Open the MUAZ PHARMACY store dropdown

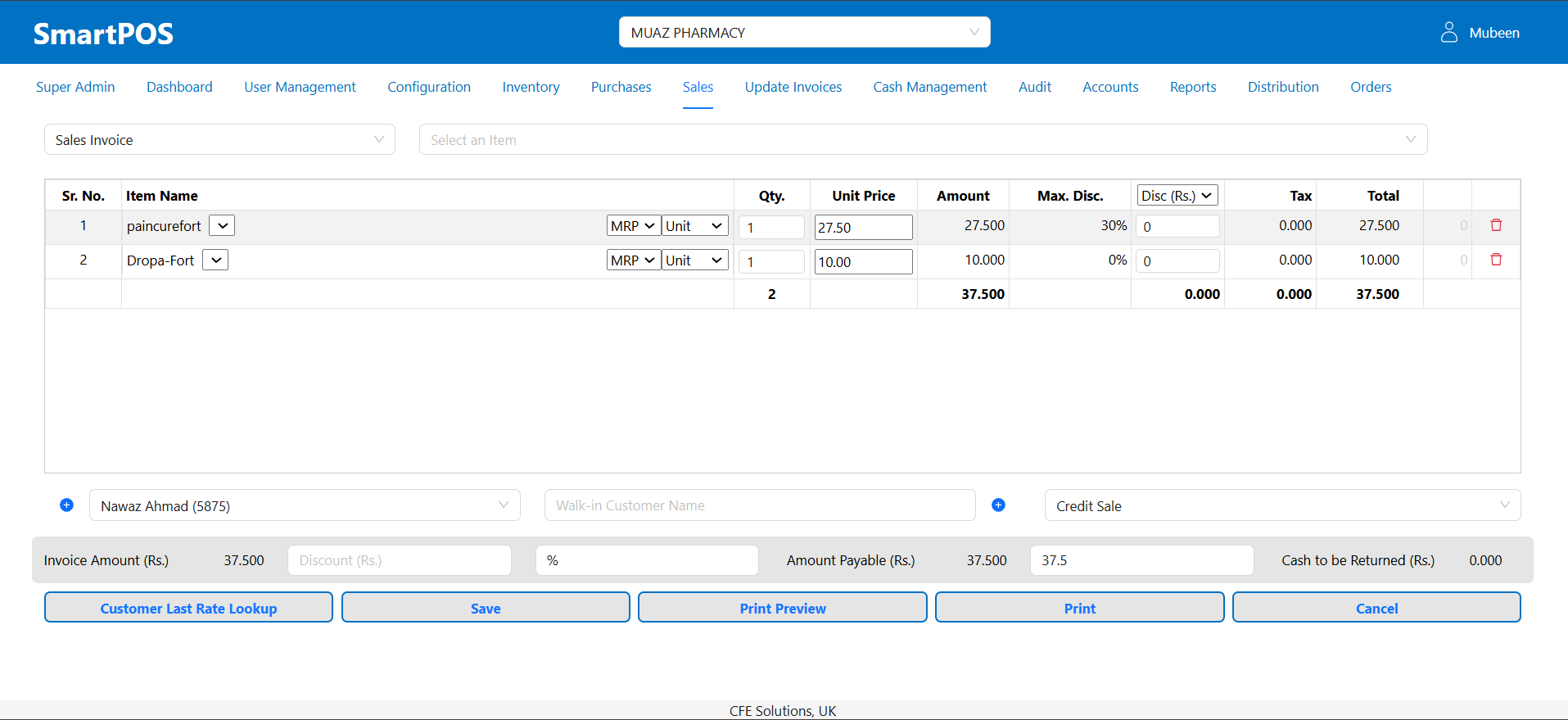point(804,32)
